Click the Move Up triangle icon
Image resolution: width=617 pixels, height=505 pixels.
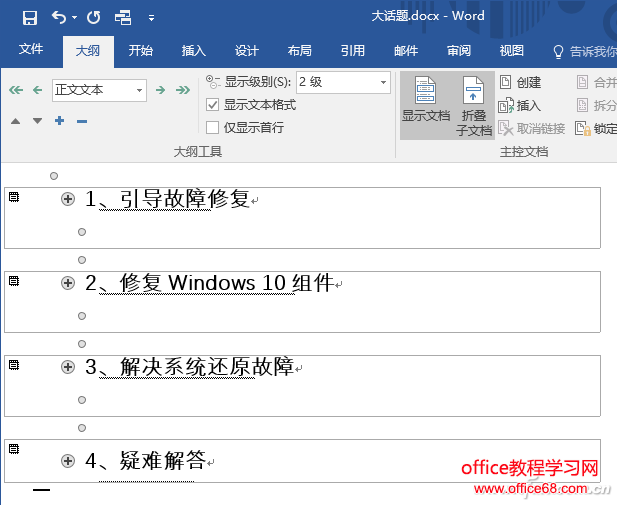coord(15,121)
